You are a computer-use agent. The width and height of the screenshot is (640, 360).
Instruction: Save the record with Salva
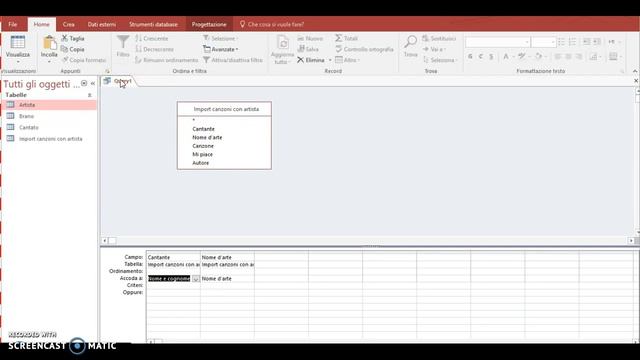(x=308, y=49)
